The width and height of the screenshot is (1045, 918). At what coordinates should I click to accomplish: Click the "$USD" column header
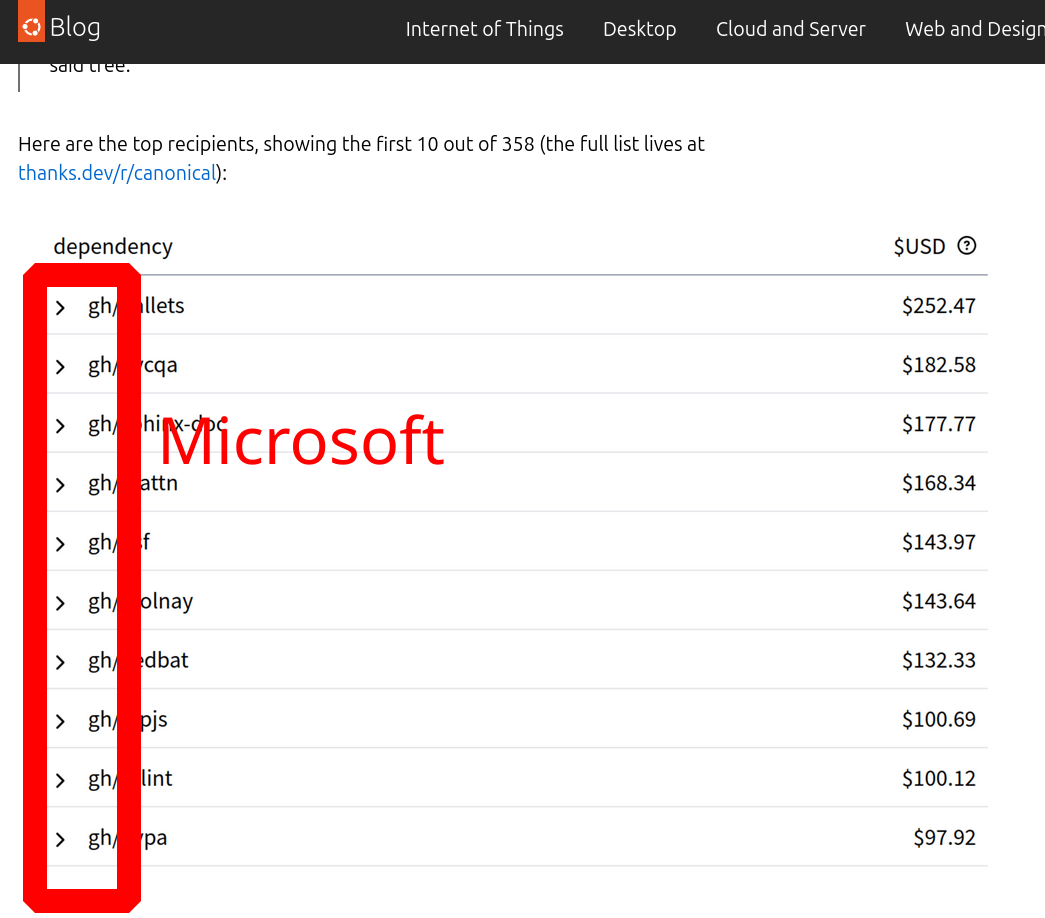(920, 247)
